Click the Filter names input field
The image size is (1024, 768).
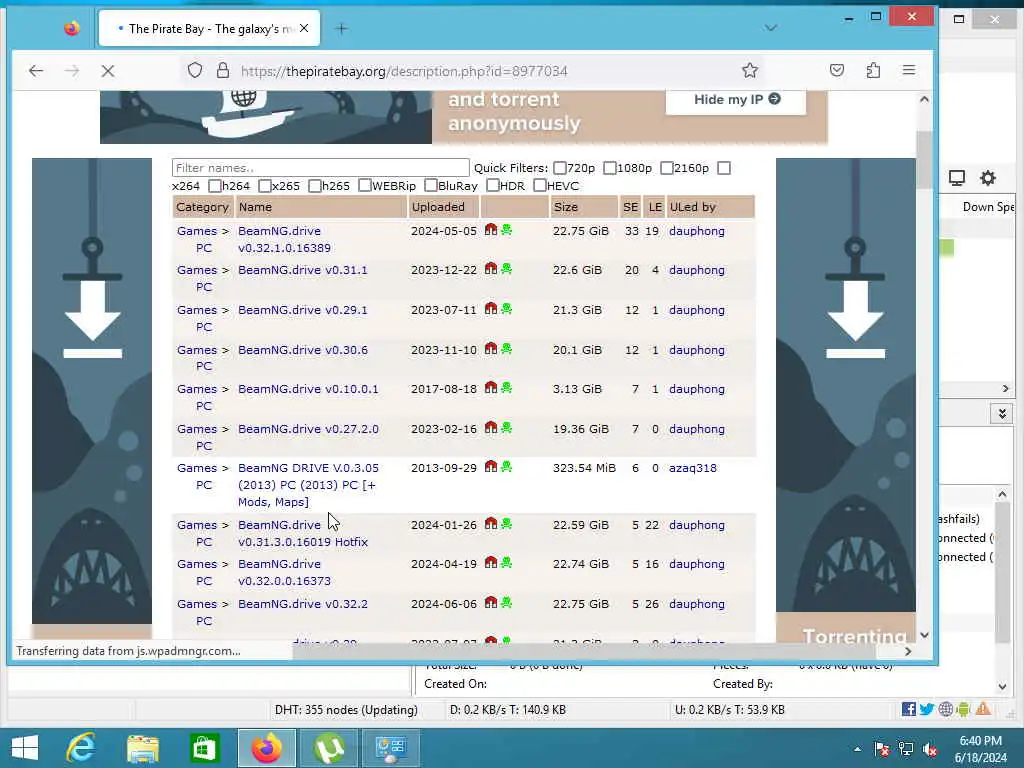(320, 168)
